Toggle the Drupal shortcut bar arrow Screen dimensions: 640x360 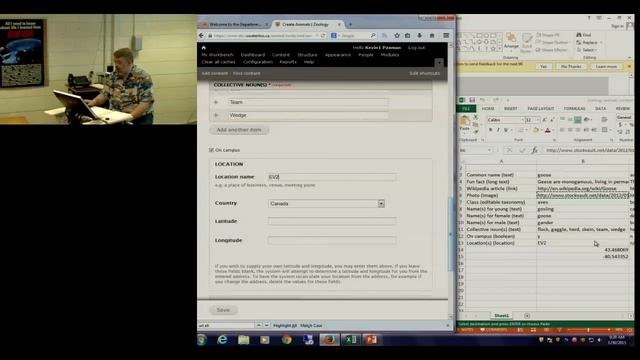[439, 62]
